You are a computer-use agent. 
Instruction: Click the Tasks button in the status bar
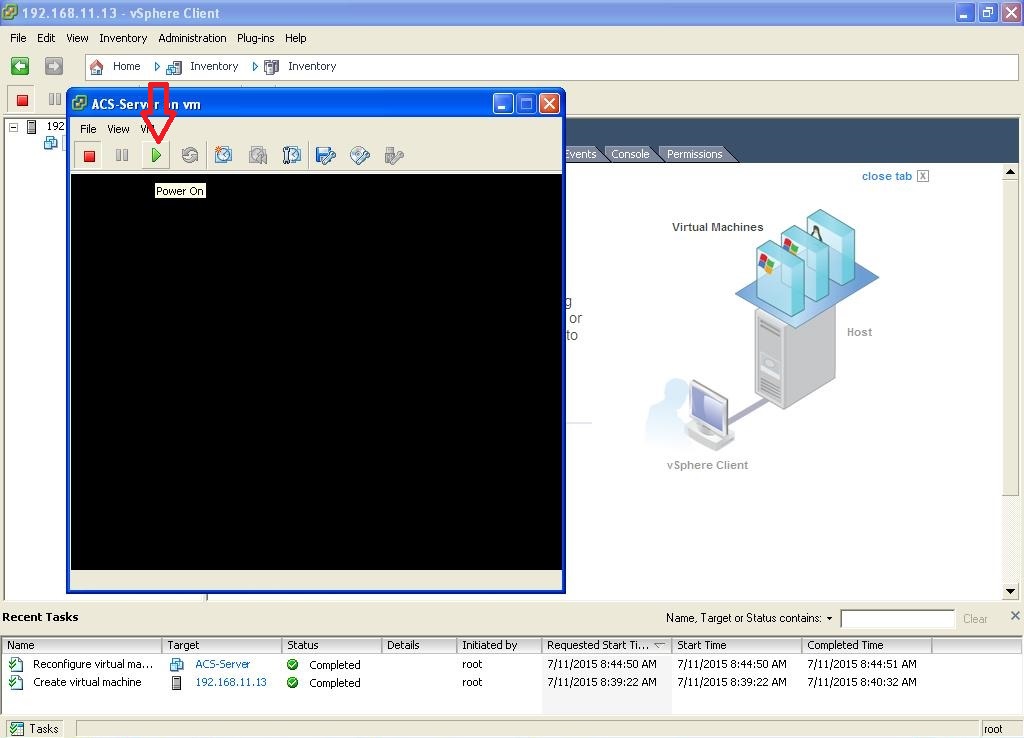35,729
